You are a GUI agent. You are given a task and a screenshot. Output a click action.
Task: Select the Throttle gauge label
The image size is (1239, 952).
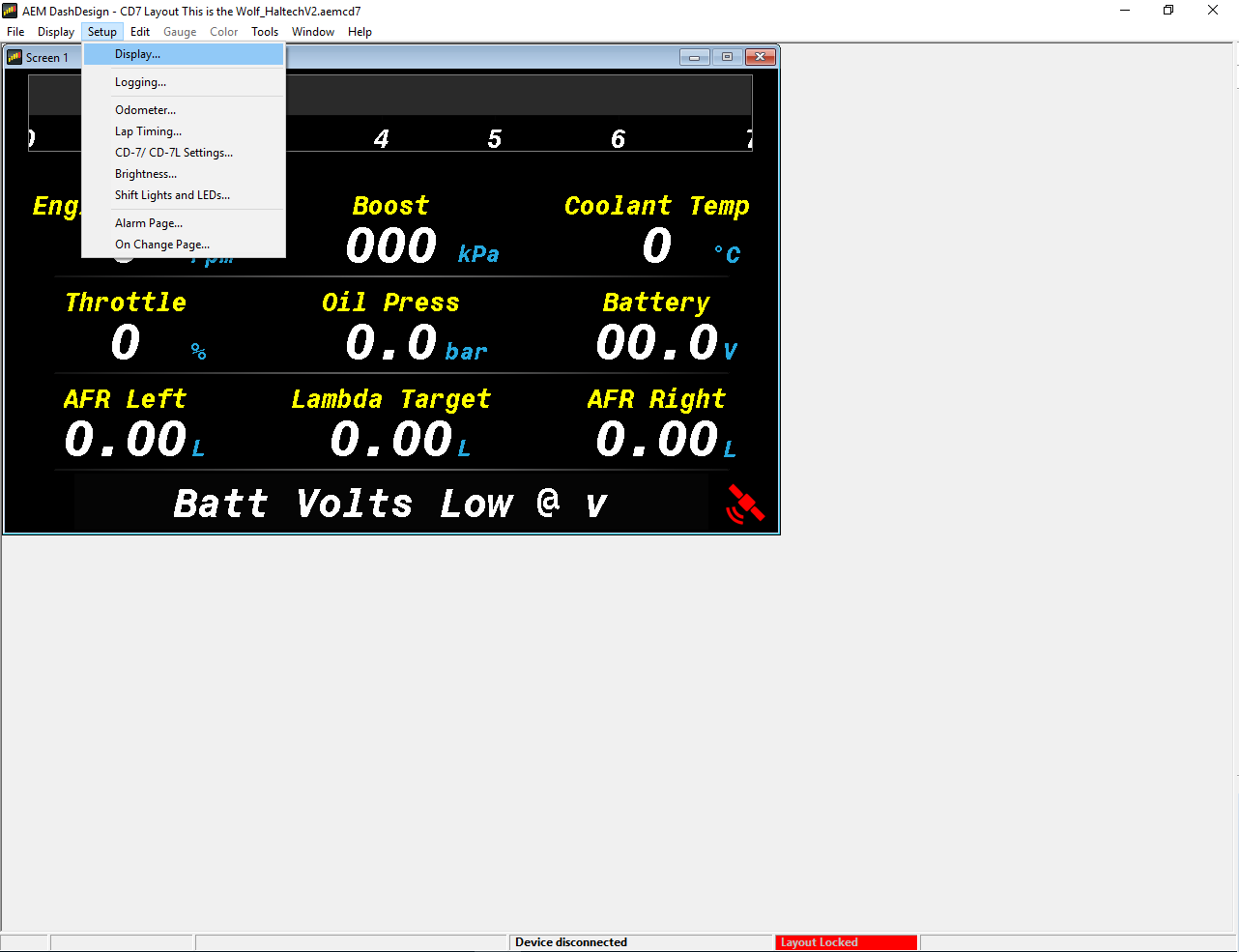coord(126,303)
